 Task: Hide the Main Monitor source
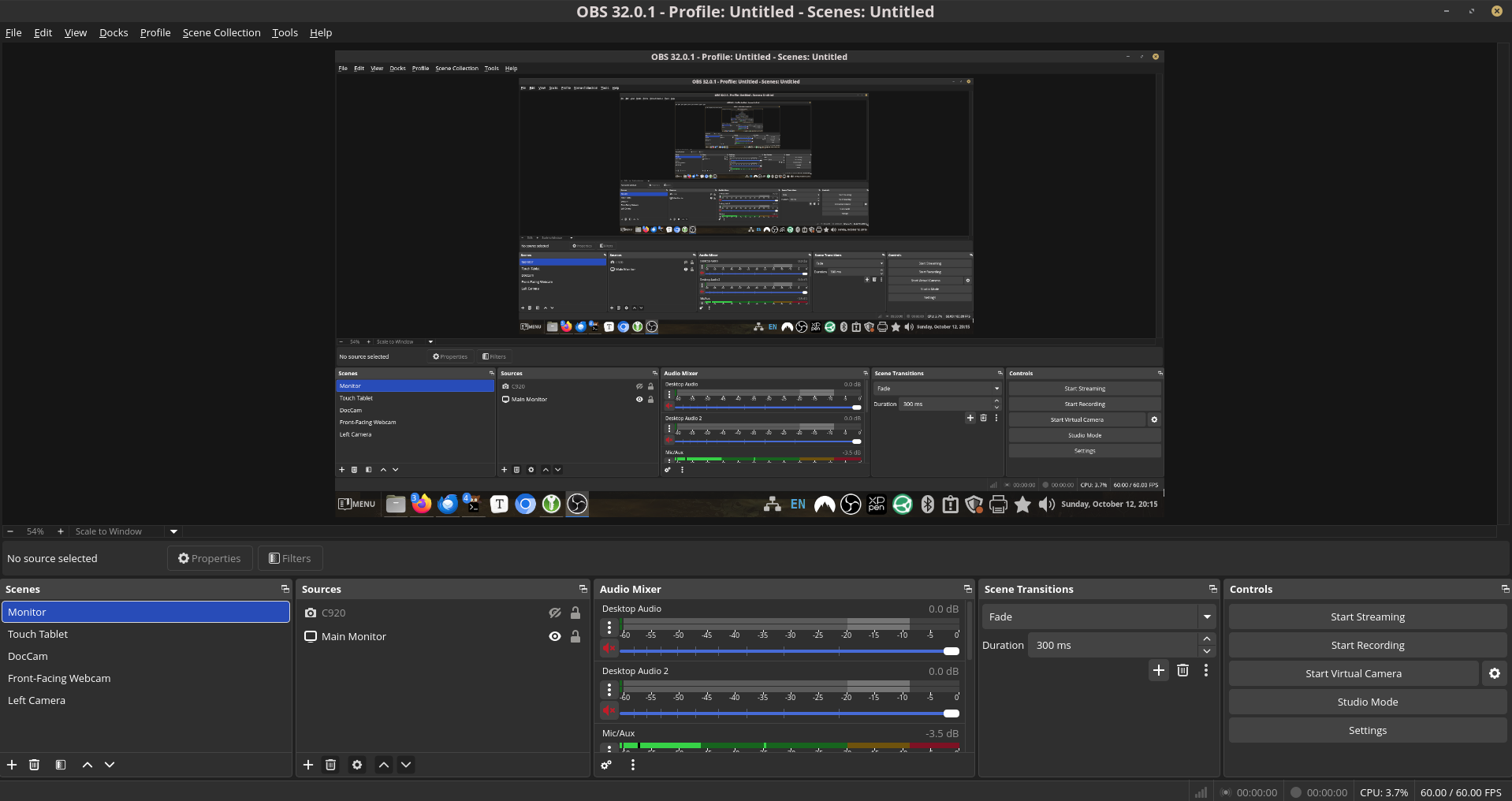point(555,636)
